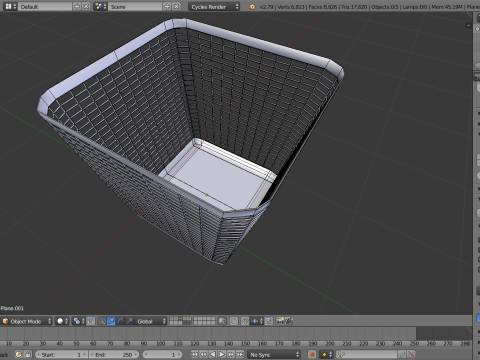Open the snap element type selector
The width and height of the screenshot is (480, 360).
coord(257,321)
